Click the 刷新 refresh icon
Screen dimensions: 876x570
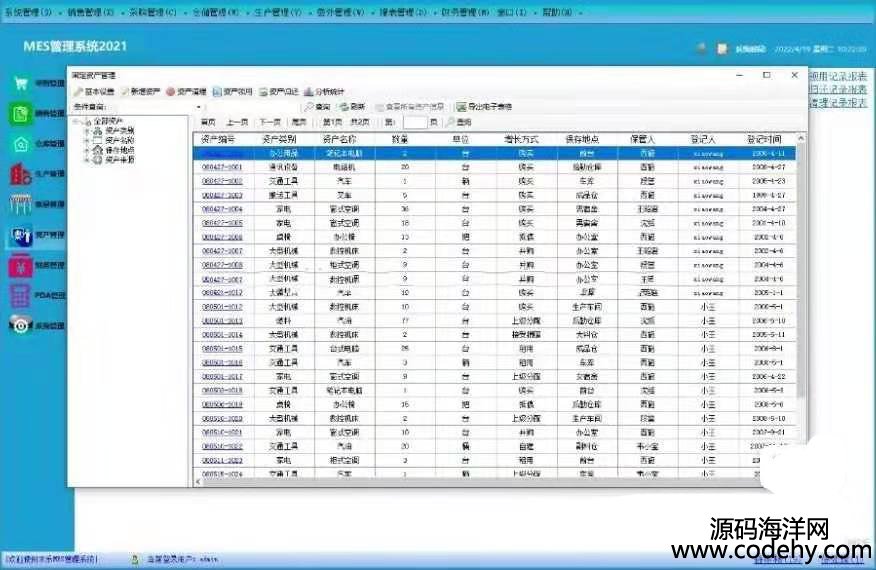345,106
